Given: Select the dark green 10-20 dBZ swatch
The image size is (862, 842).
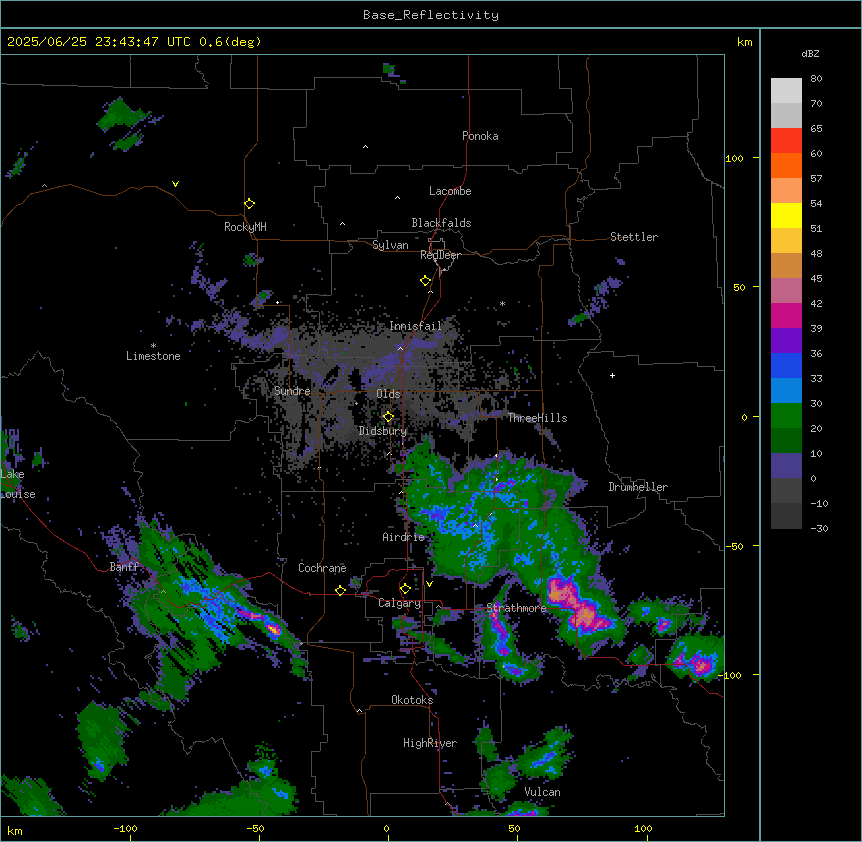Looking at the screenshot, I should [786, 440].
